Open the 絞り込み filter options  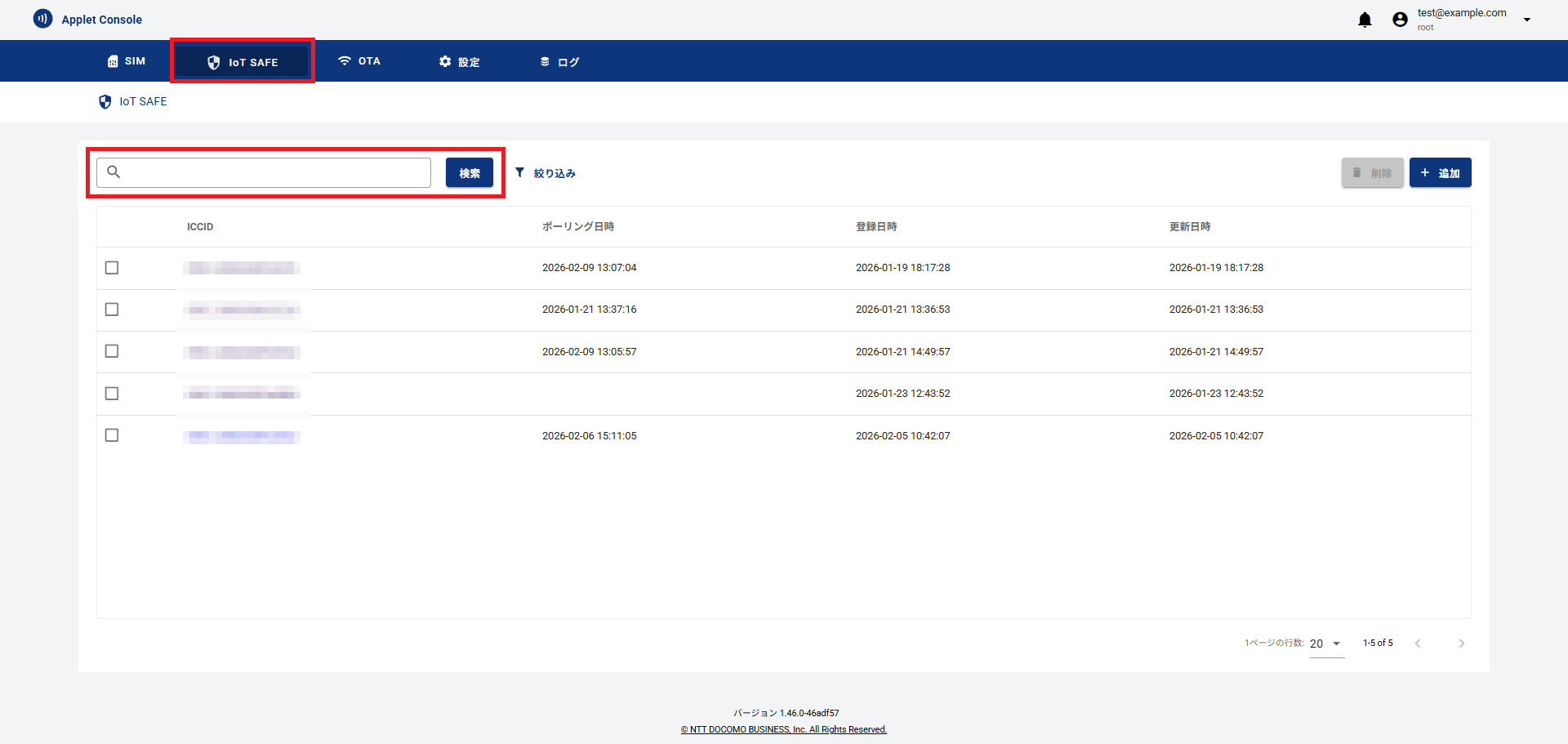(545, 172)
